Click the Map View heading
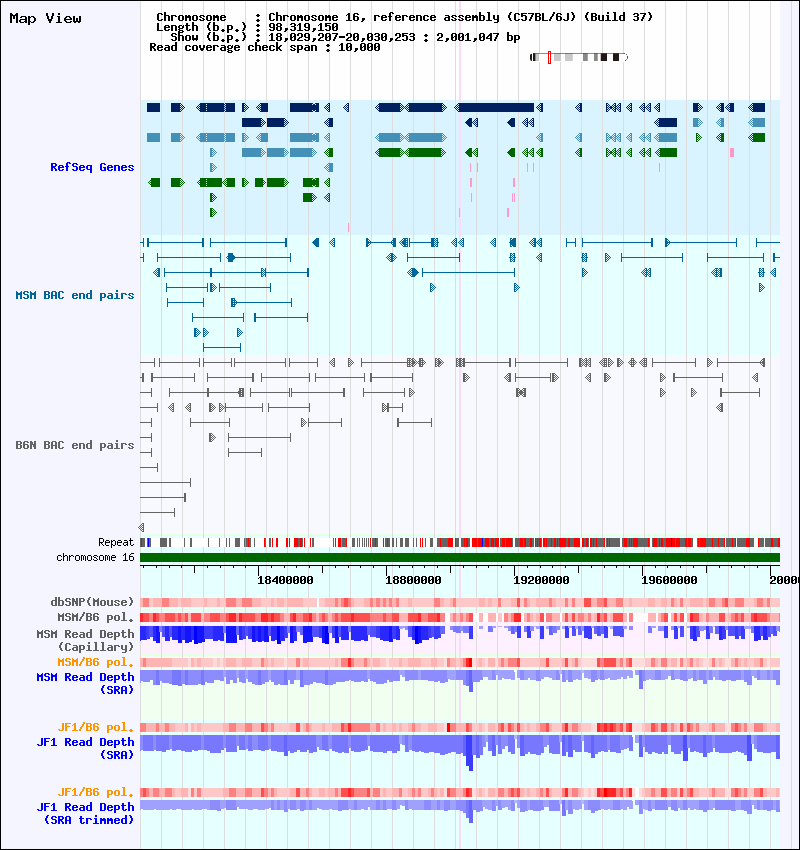 (x=46, y=18)
